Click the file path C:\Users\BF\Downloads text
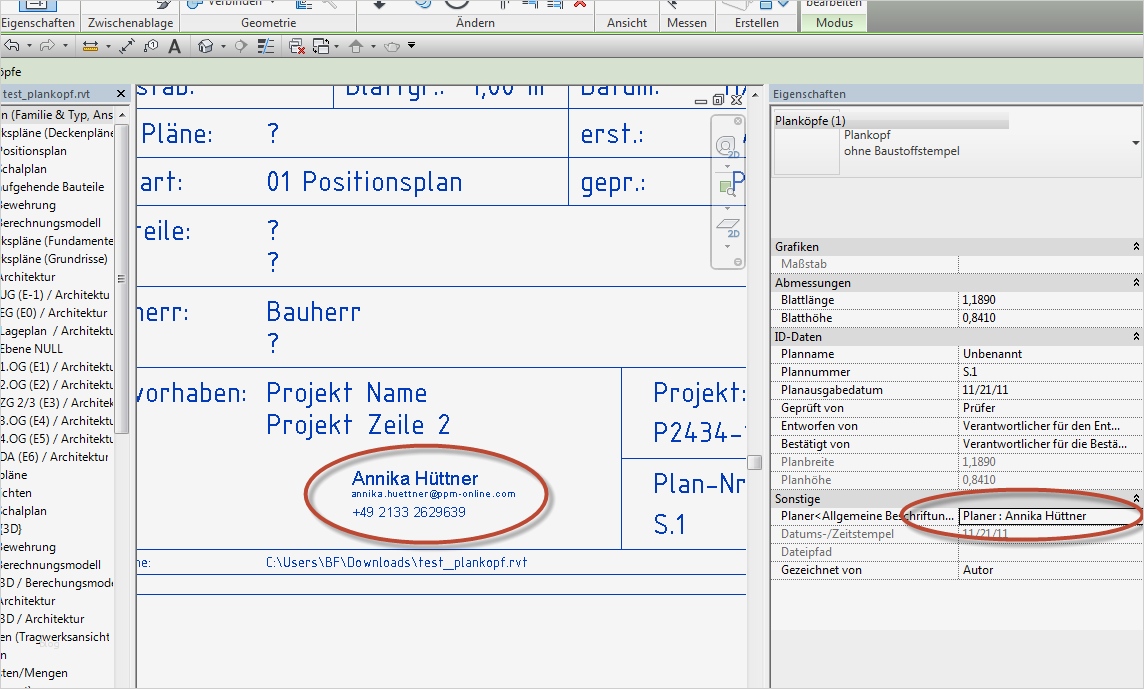 396,563
